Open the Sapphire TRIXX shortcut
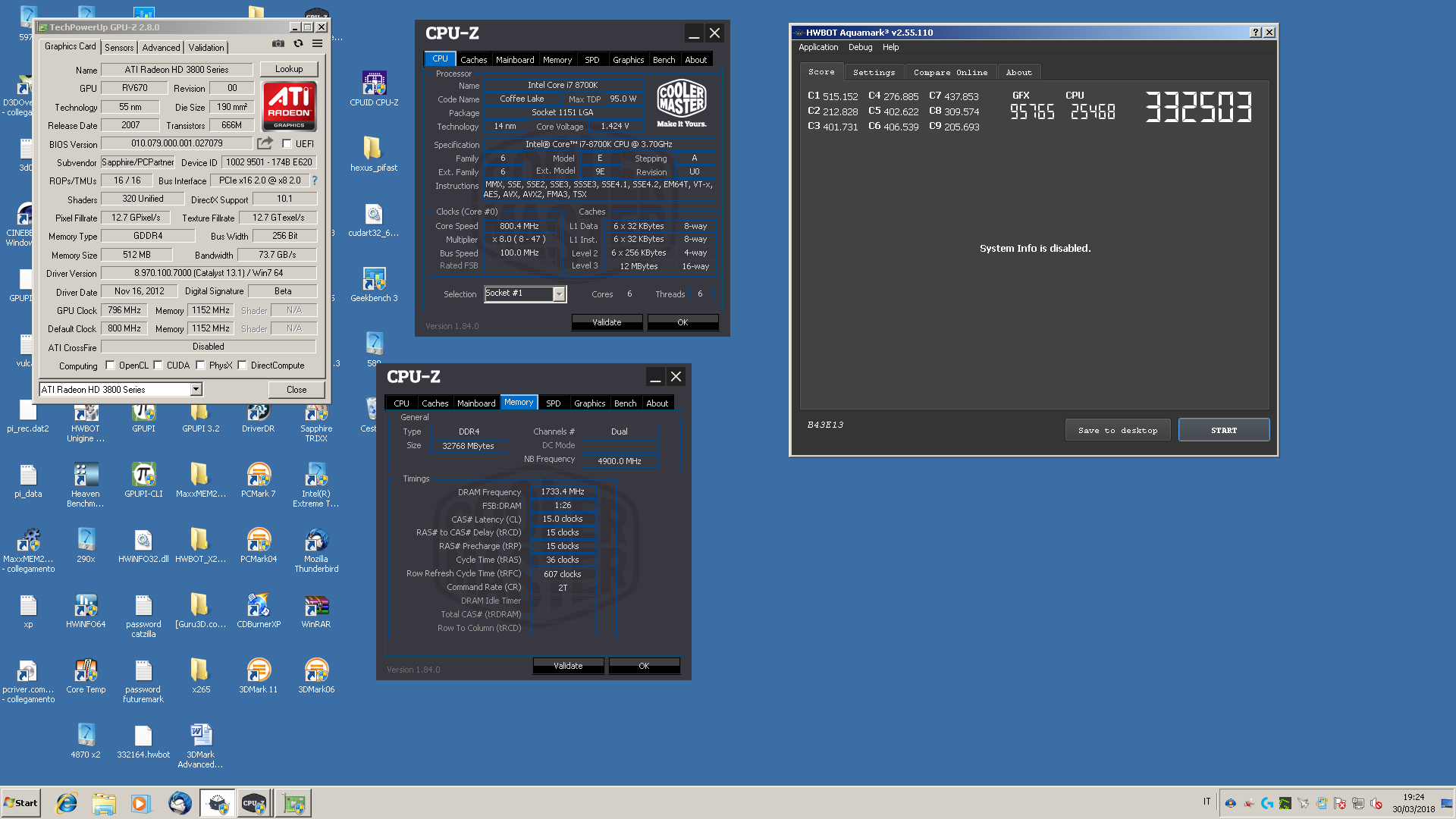 click(x=316, y=422)
